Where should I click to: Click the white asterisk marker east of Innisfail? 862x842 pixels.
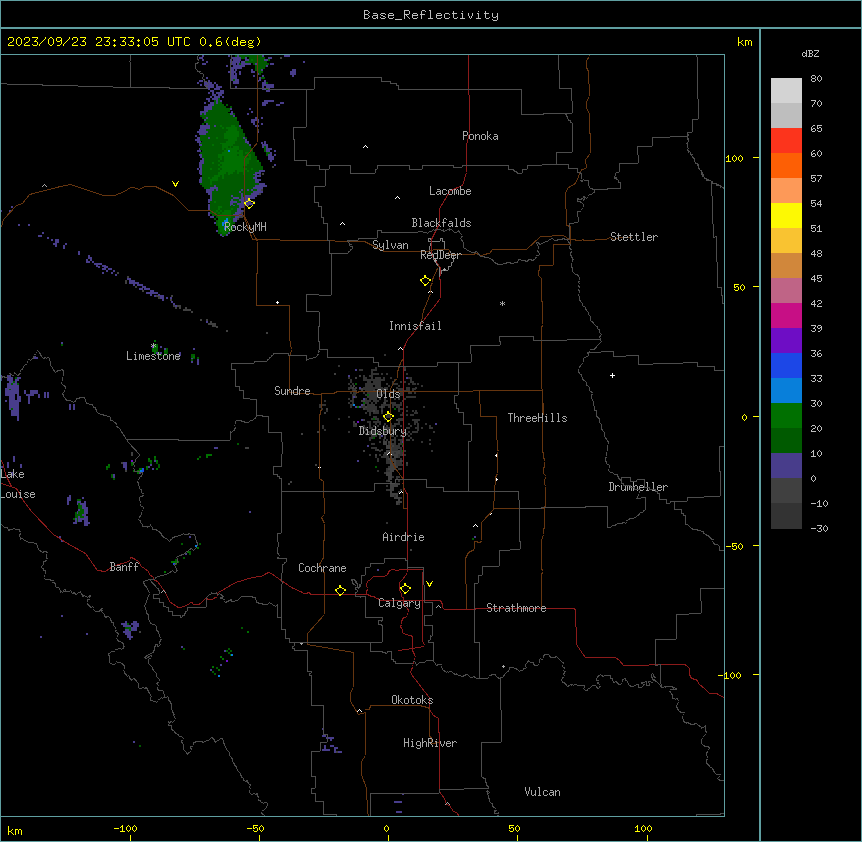[x=502, y=303]
